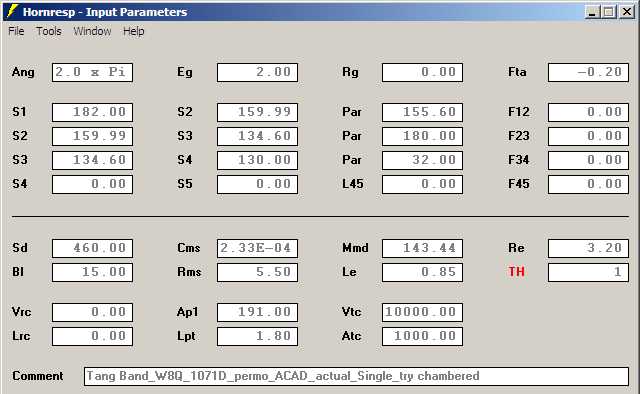Click the Par field showing 180.00
640x394 pixels.
pyautogui.click(x=422, y=136)
